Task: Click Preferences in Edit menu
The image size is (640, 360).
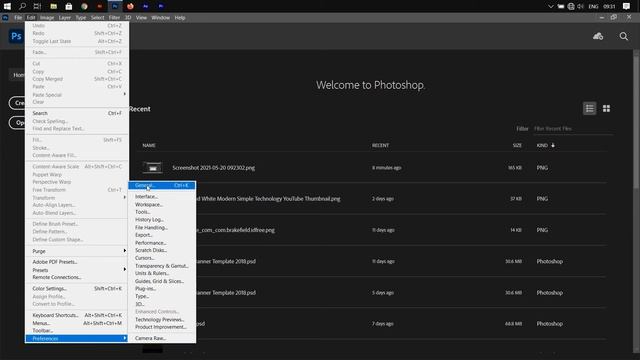Action: pyautogui.click(x=77, y=338)
